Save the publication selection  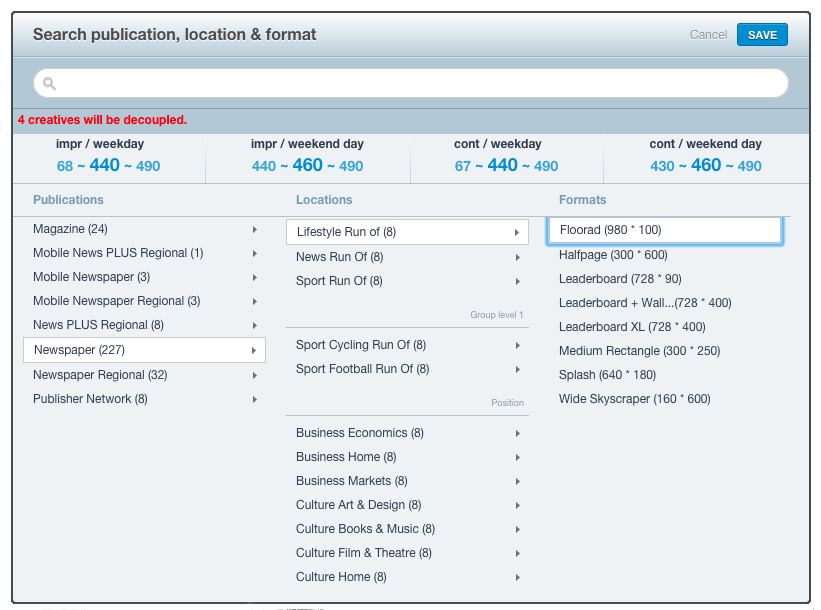762,35
